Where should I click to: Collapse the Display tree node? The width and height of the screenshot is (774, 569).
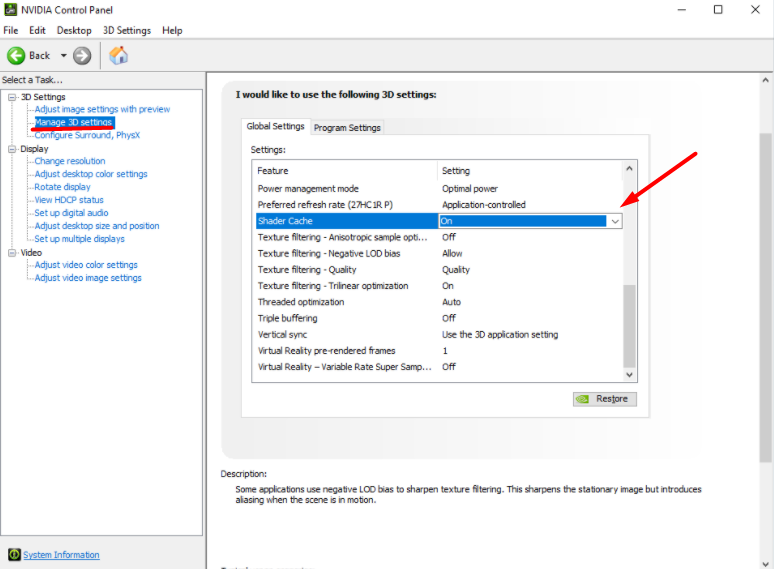pos(12,149)
